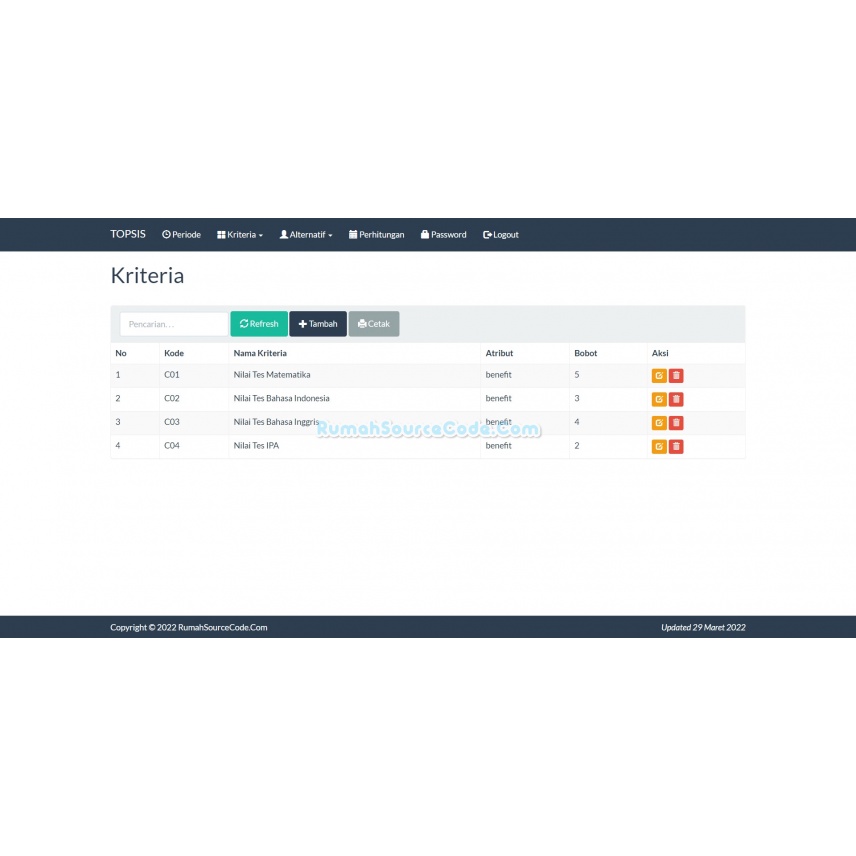Expand the Kriteria dropdown menu
The width and height of the screenshot is (856, 856).
240,235
